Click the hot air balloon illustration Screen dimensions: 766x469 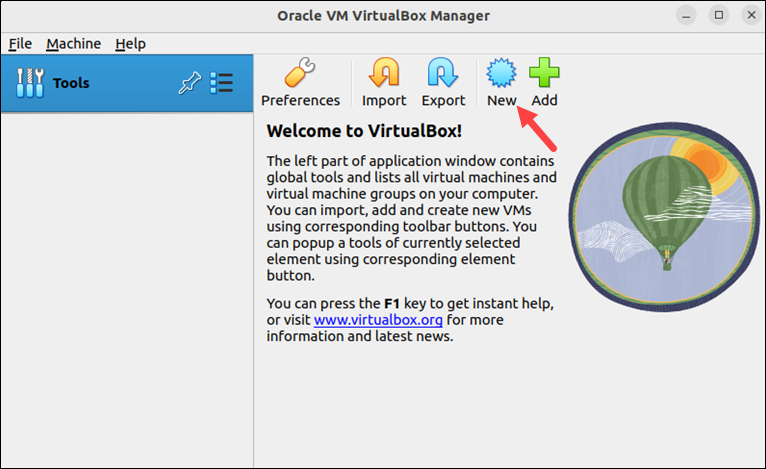664,216
